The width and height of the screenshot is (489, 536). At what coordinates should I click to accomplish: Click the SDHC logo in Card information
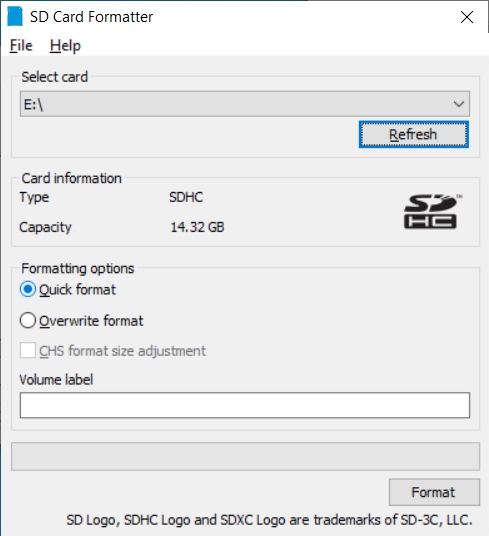click(x=432, y=211)
